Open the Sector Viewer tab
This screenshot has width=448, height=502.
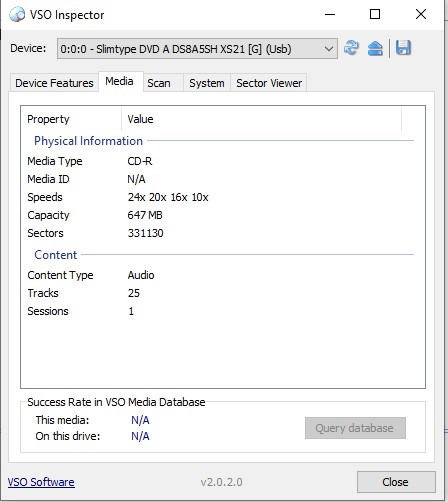click(x=269, y=83)
